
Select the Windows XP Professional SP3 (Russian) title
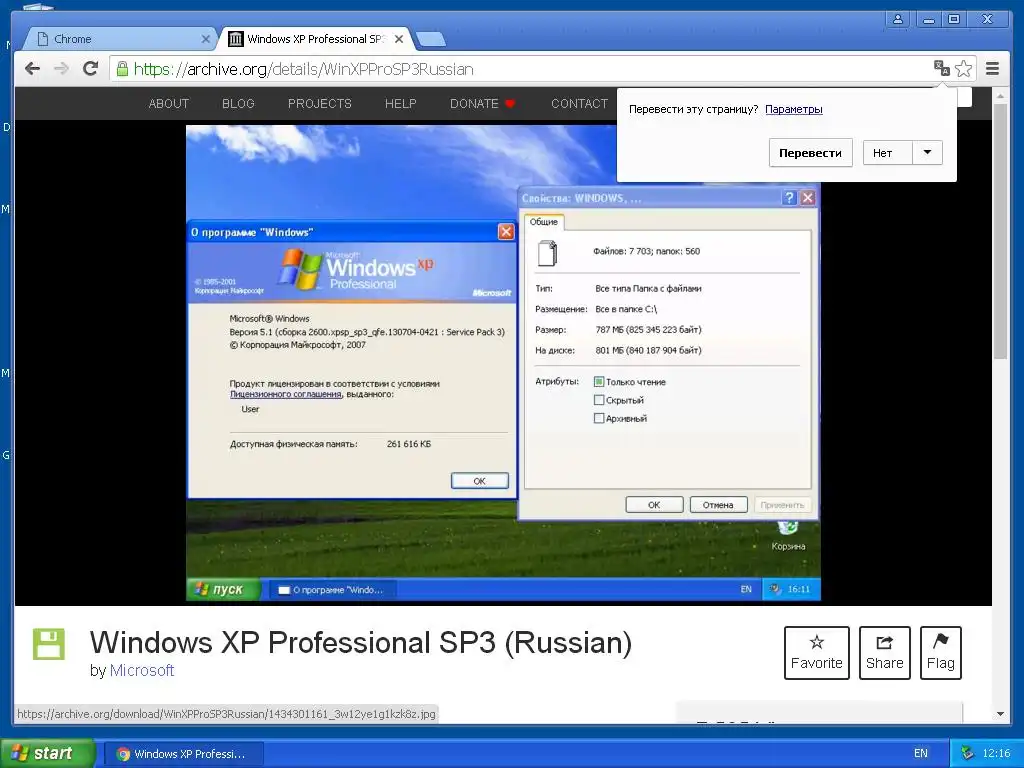point(361,642)
